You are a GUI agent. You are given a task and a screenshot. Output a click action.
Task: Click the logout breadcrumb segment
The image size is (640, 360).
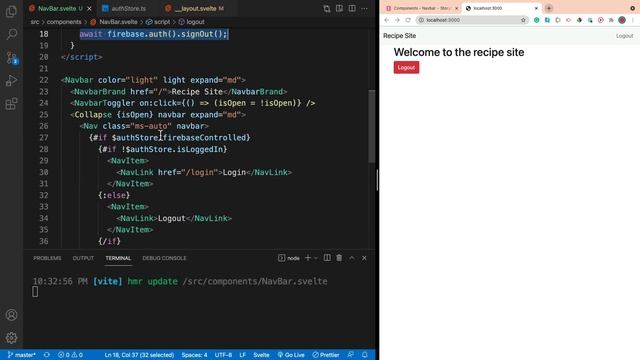tap(191, 22)
